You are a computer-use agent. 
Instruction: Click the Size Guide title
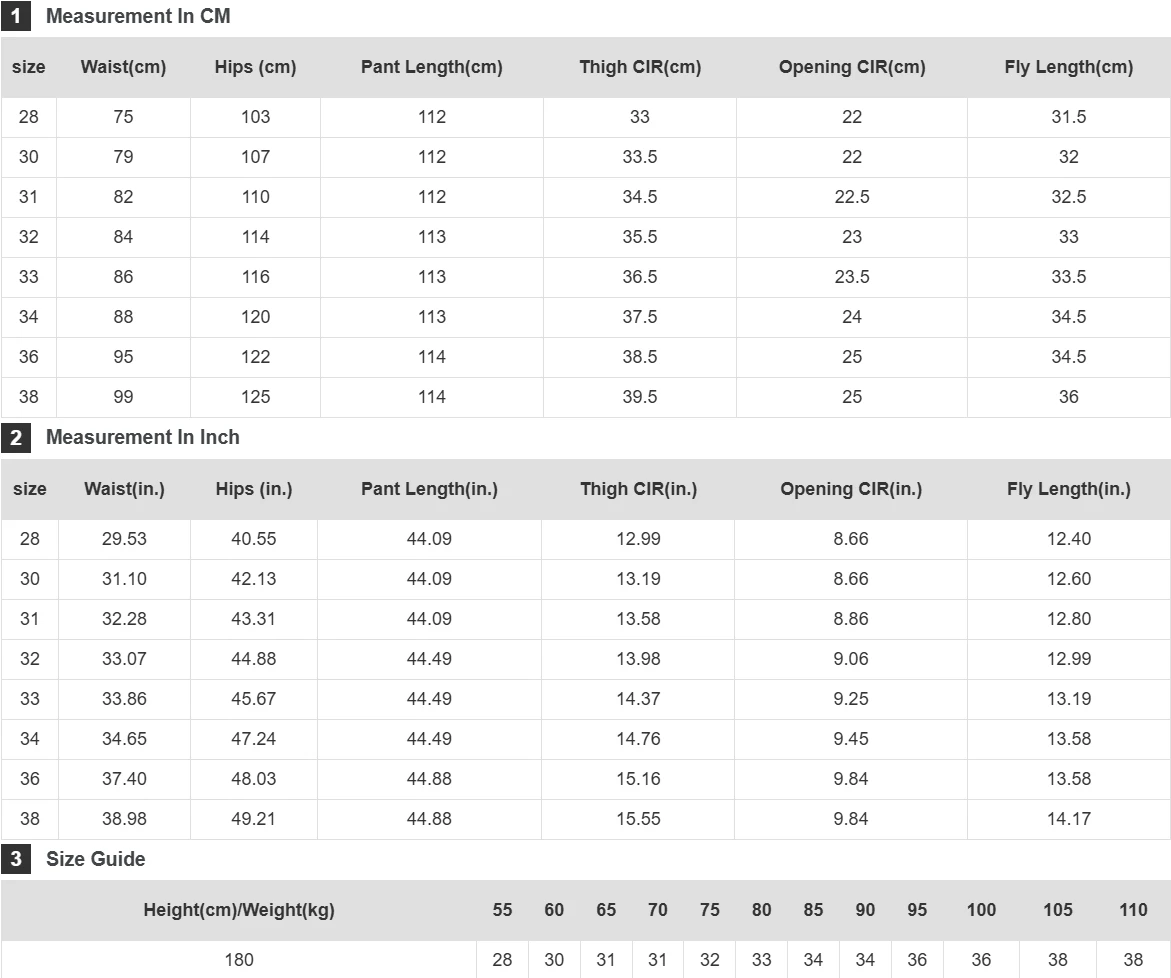pyautogui.click(x=96, y=859)
